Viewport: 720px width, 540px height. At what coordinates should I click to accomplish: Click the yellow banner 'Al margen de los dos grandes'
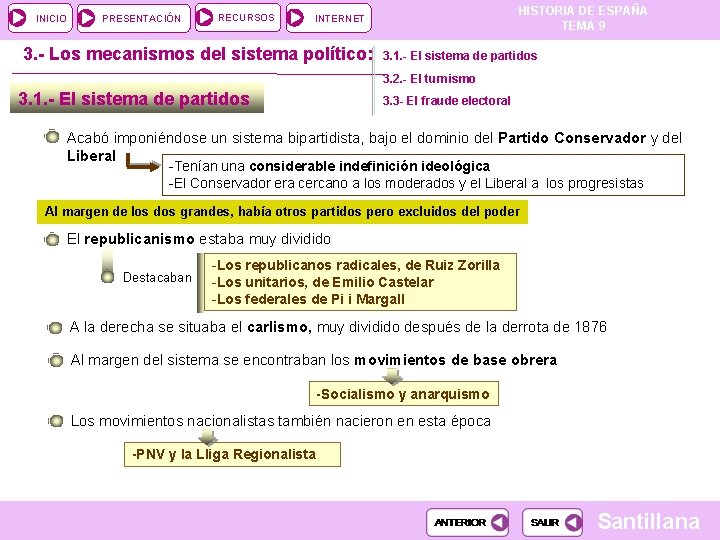[282, 212]
